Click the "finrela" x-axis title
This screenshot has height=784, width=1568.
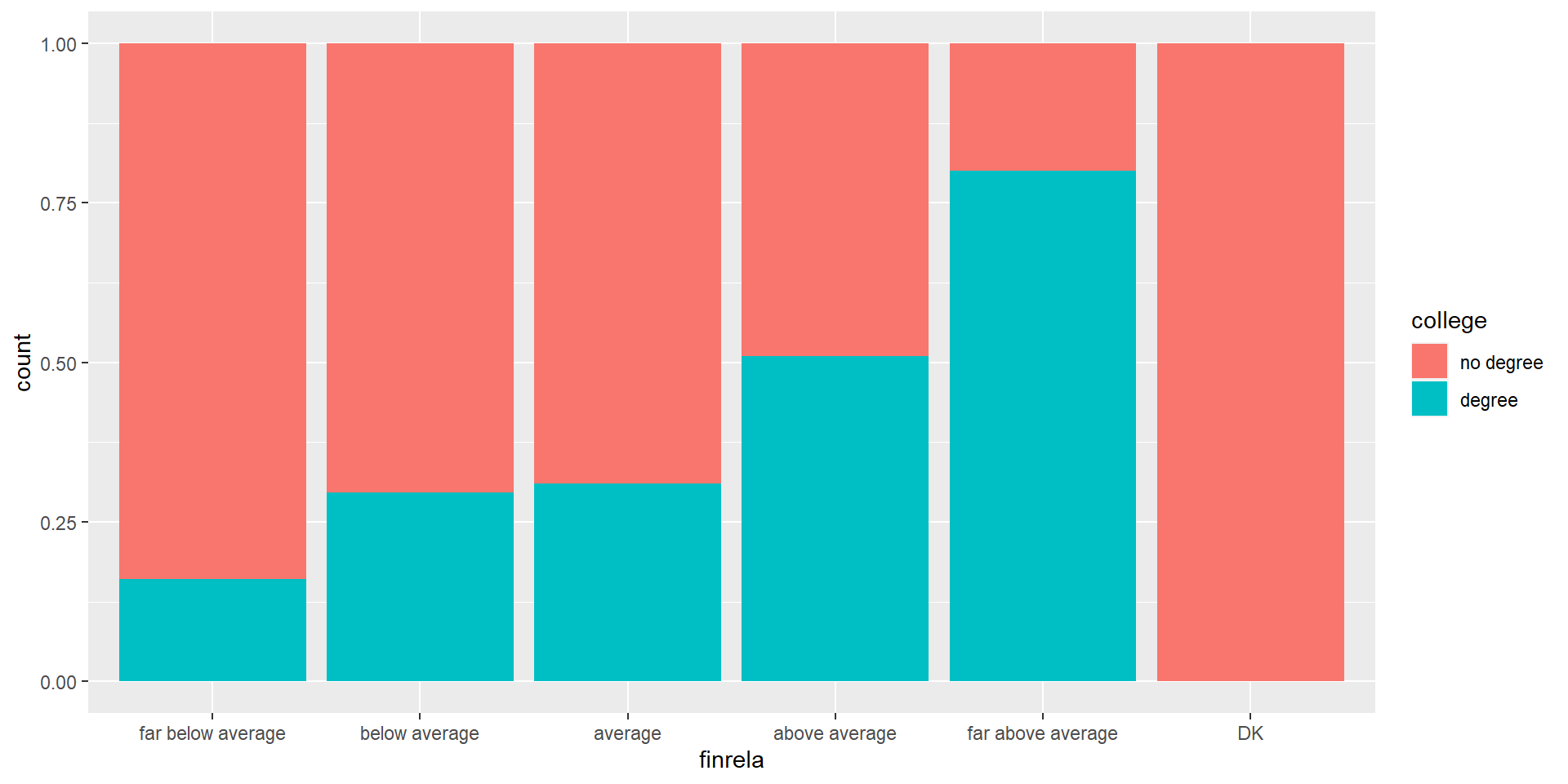(731, 760)
